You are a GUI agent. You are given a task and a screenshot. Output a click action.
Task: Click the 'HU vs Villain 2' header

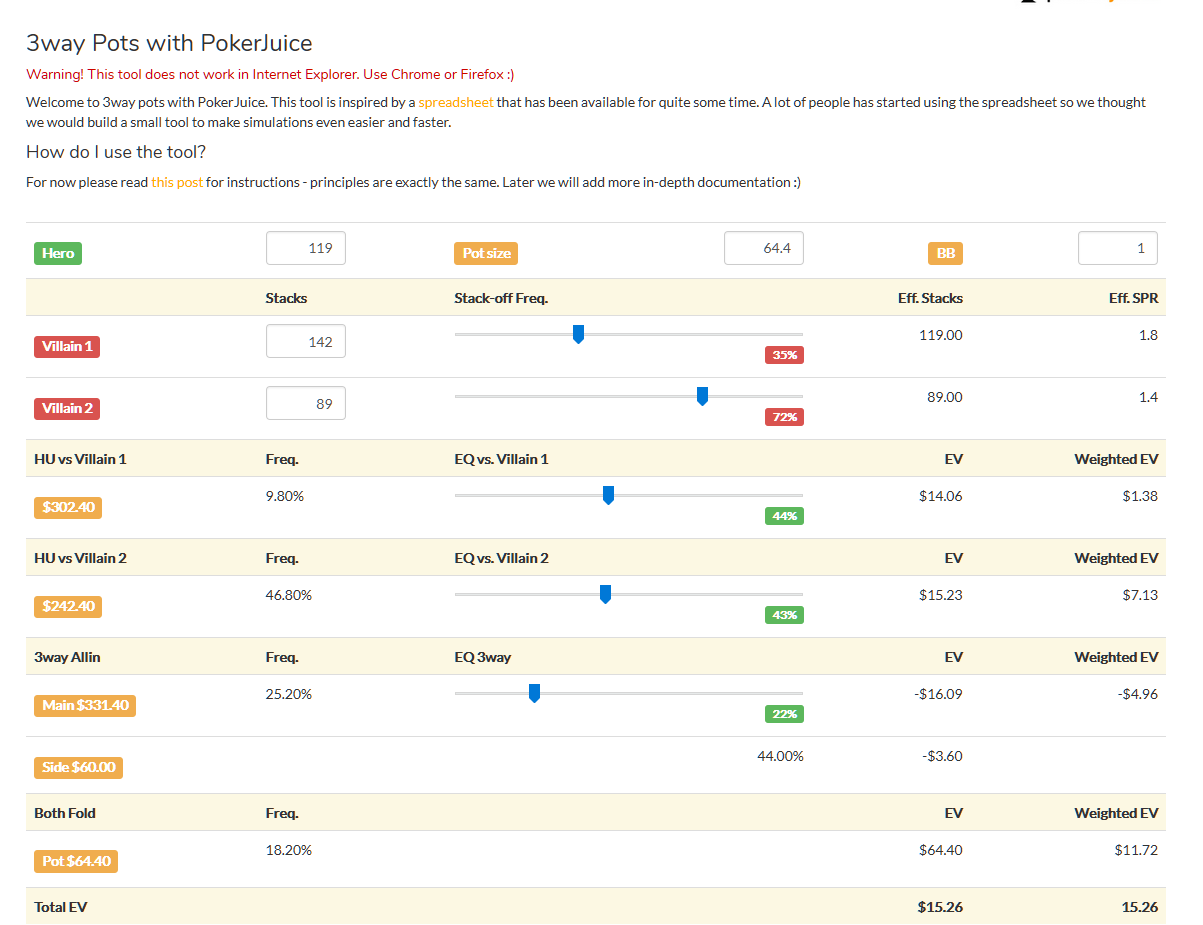click(x=80, y=558)
